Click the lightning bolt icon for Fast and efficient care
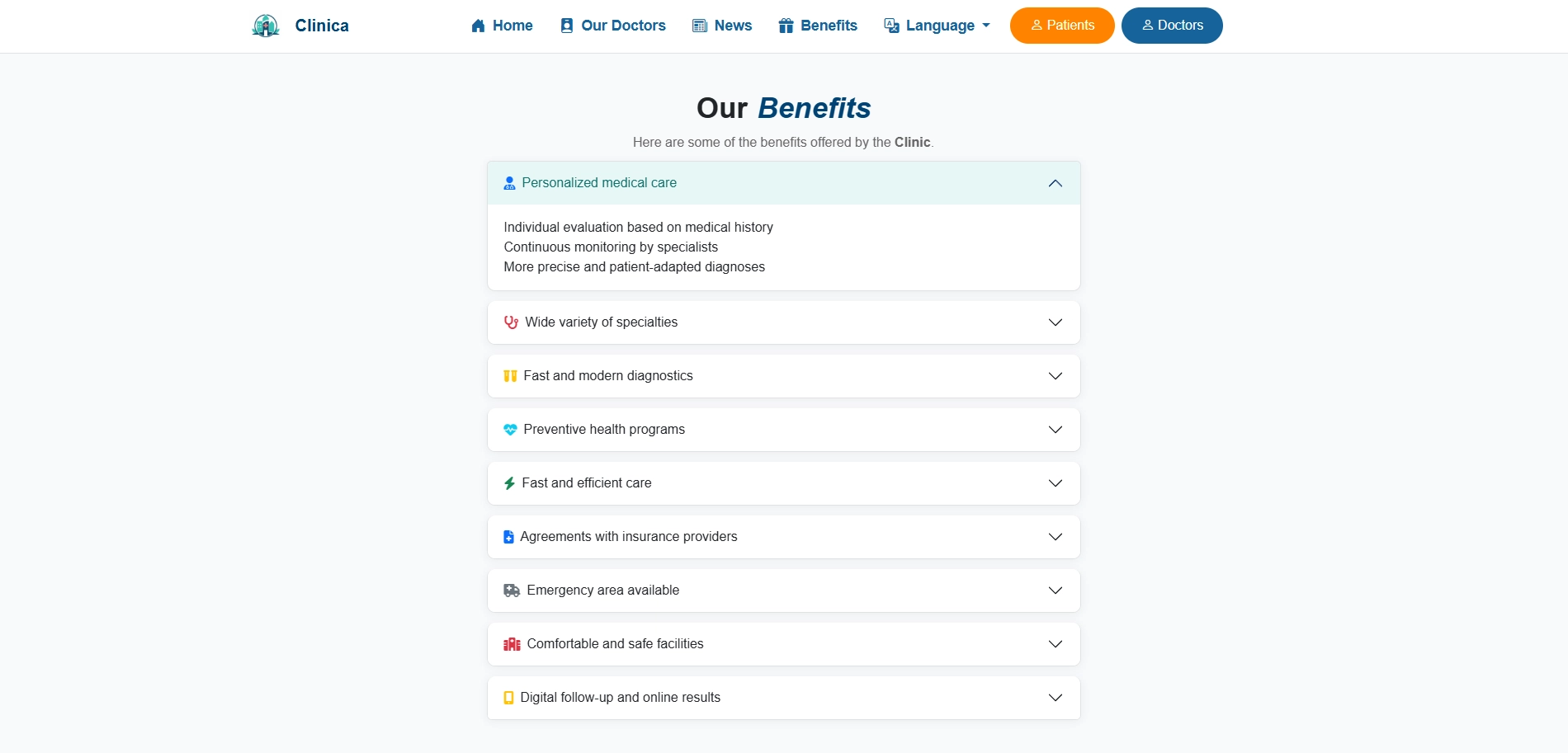 pyautogui.click(x=509, y=483)
